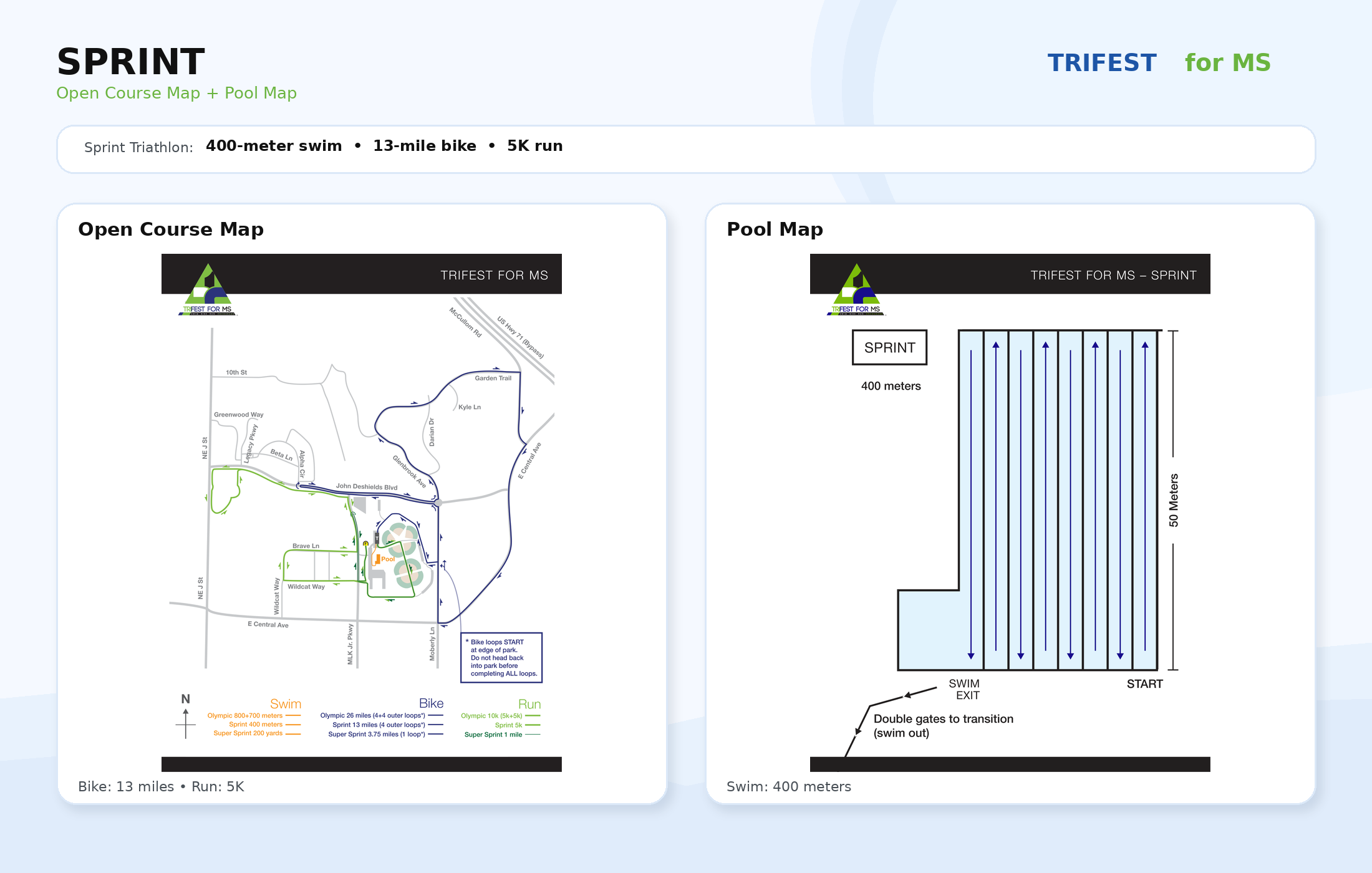Click the START label below the pool lanes
Viewport: 1372px width, 873px height.
pos(1144,684)
